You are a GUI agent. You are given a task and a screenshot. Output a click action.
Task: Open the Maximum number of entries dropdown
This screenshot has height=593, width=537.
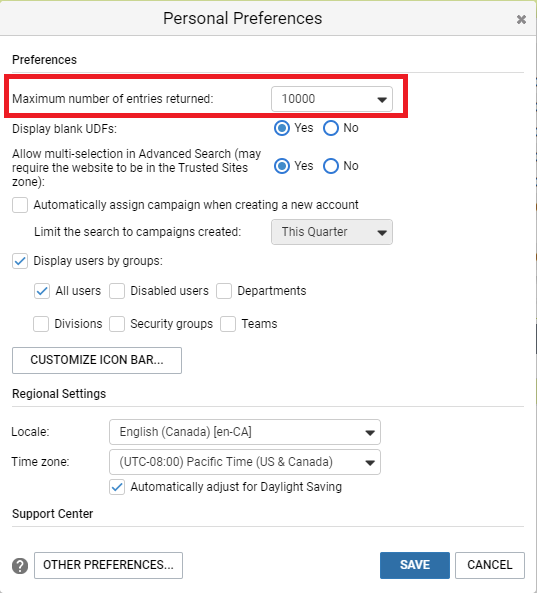point(332,99)
